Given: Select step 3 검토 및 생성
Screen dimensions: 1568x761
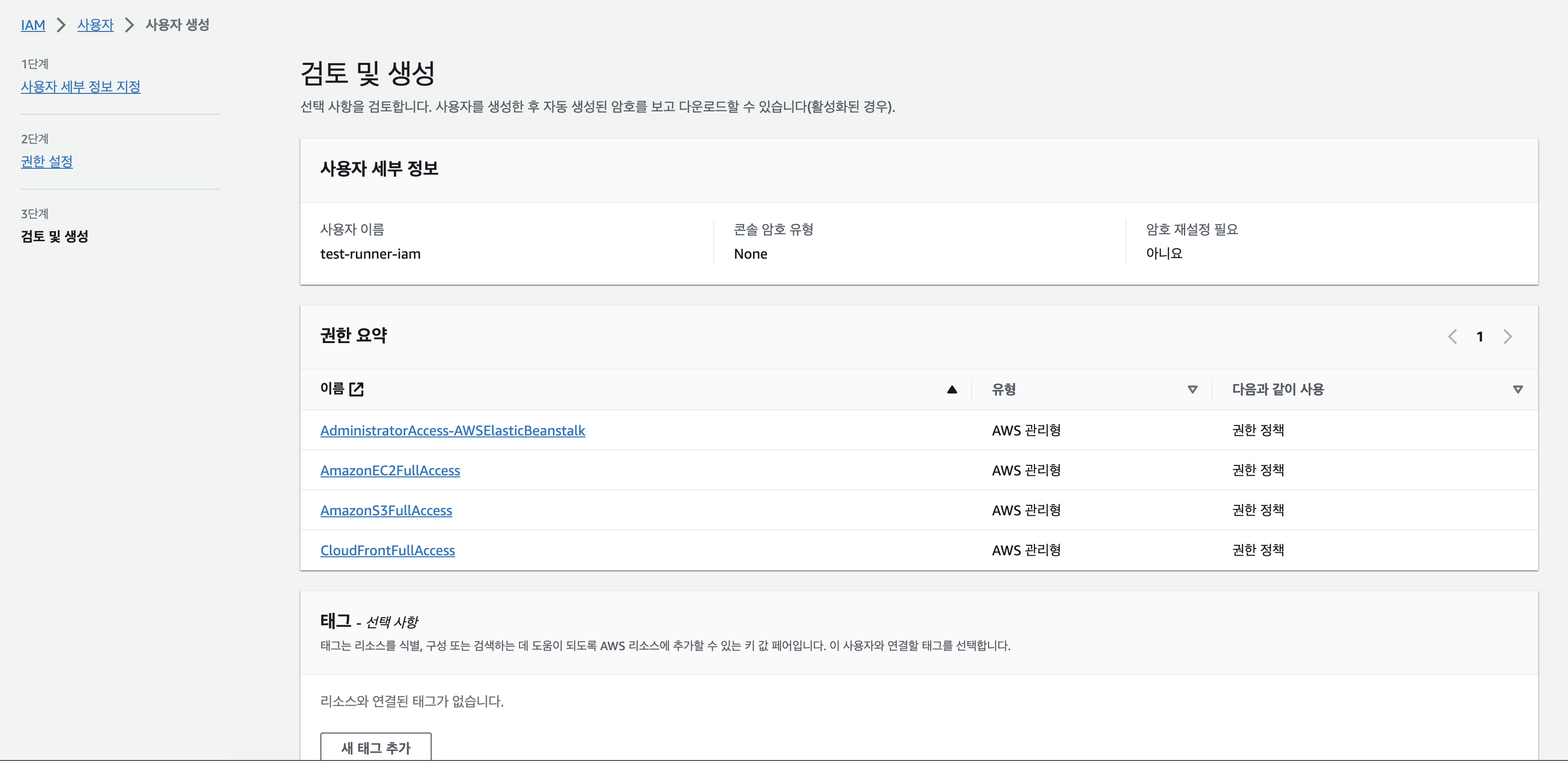Looking at the screenshot, I should coord(54,236).
